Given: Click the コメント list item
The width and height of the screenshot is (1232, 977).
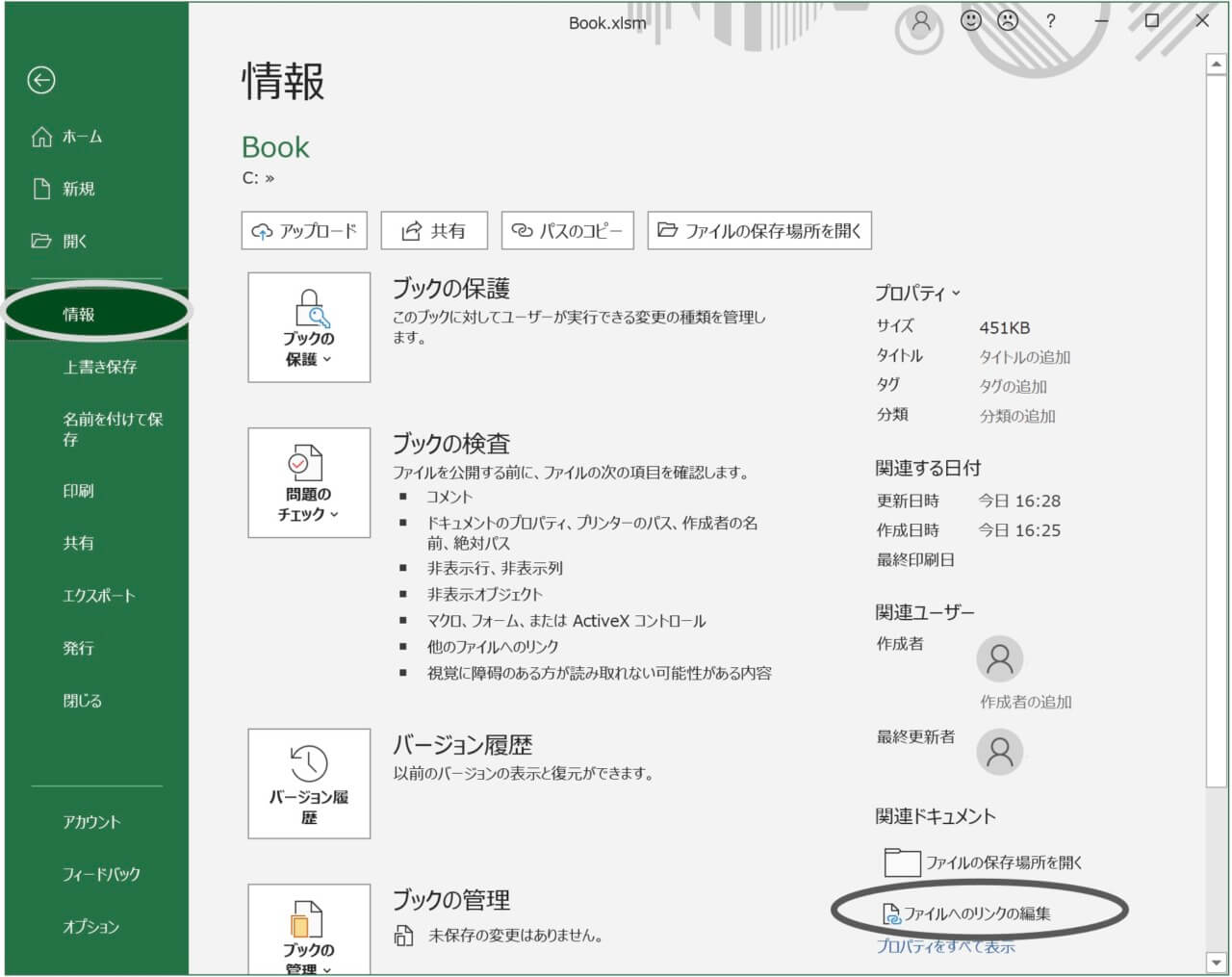Looking at the screenshot, I should [449, 497].
